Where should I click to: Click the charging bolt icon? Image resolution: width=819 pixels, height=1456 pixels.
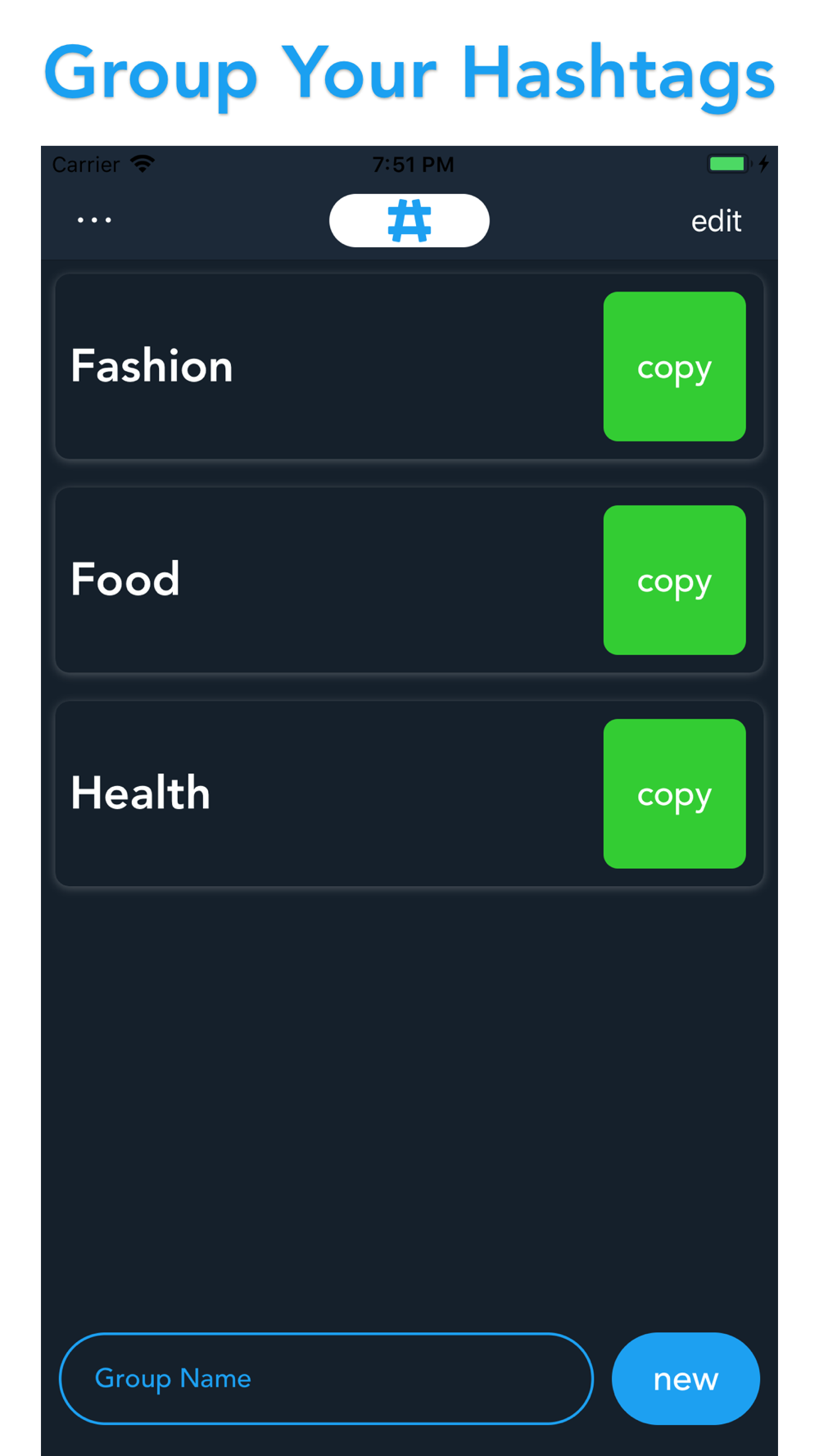point(763,164)
